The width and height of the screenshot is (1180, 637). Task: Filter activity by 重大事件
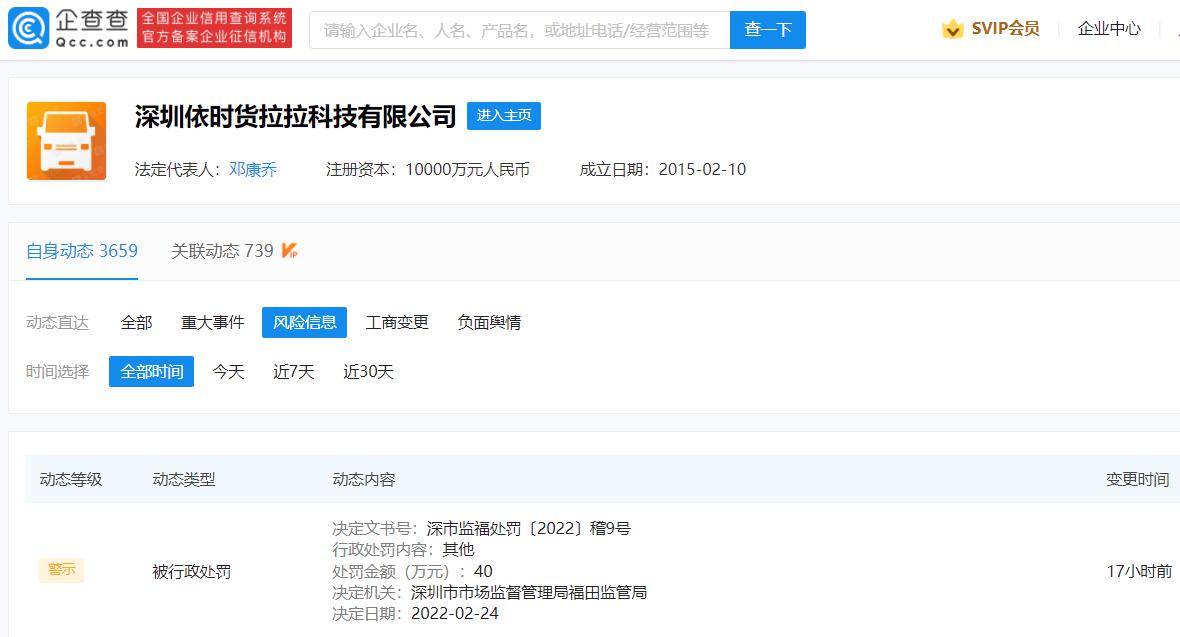[x=212, y=322]
